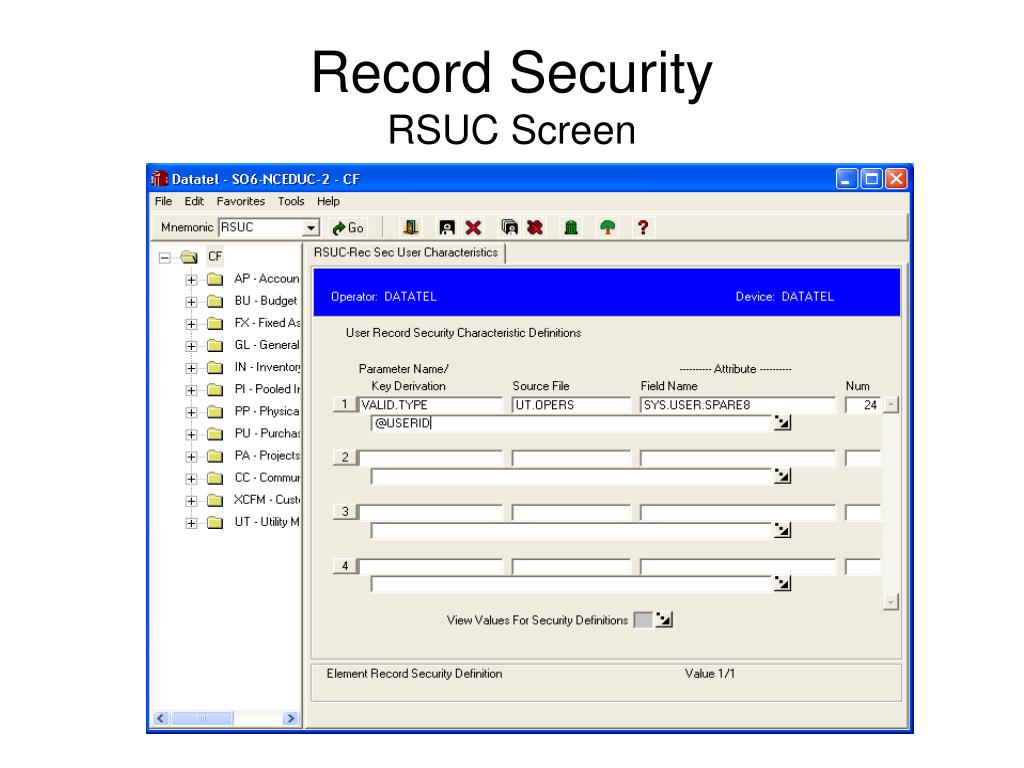Click the Go button with green arrow
Viewport: 1024px width, 768px height.
(x=348, y=228)
